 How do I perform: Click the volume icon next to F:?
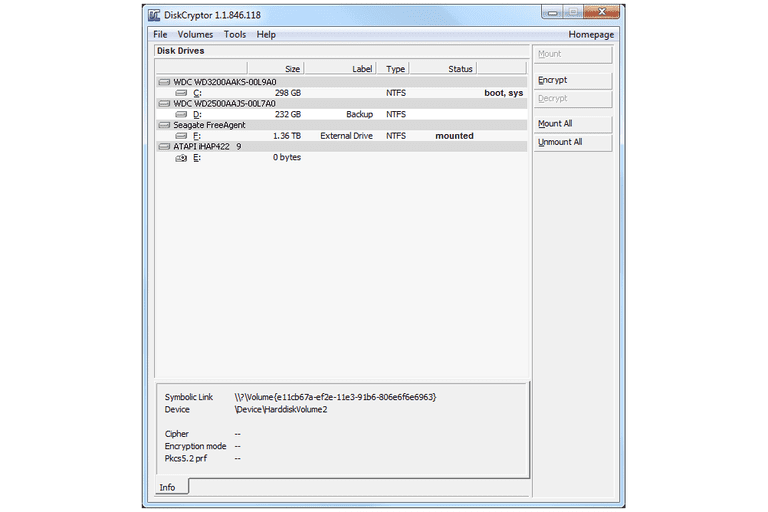point(181,136)
